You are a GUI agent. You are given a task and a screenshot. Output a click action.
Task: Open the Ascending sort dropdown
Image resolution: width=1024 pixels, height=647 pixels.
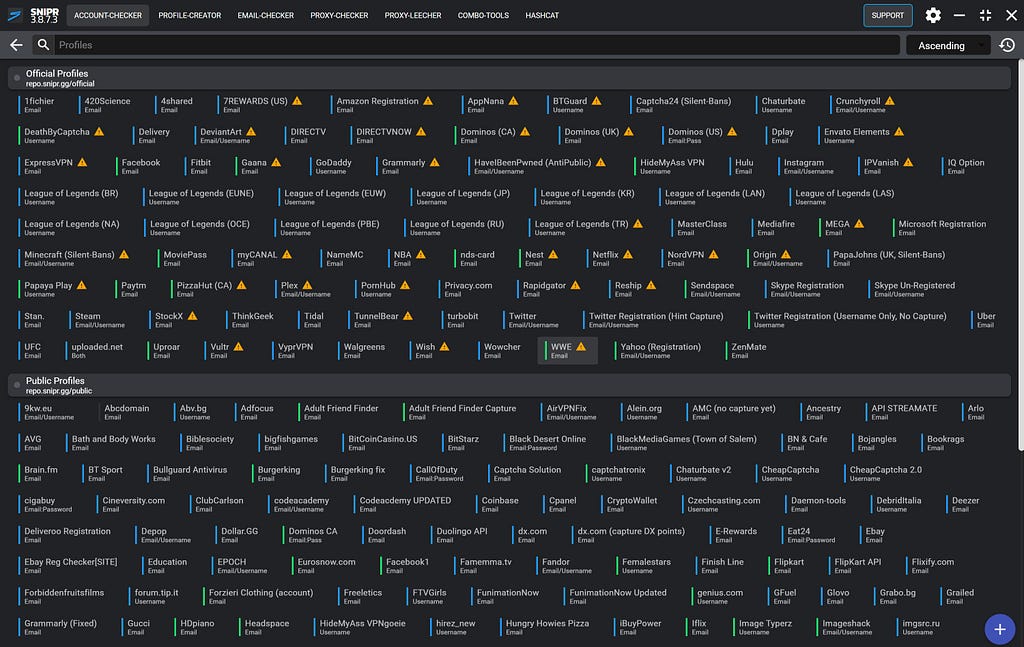tap(948, 45)
